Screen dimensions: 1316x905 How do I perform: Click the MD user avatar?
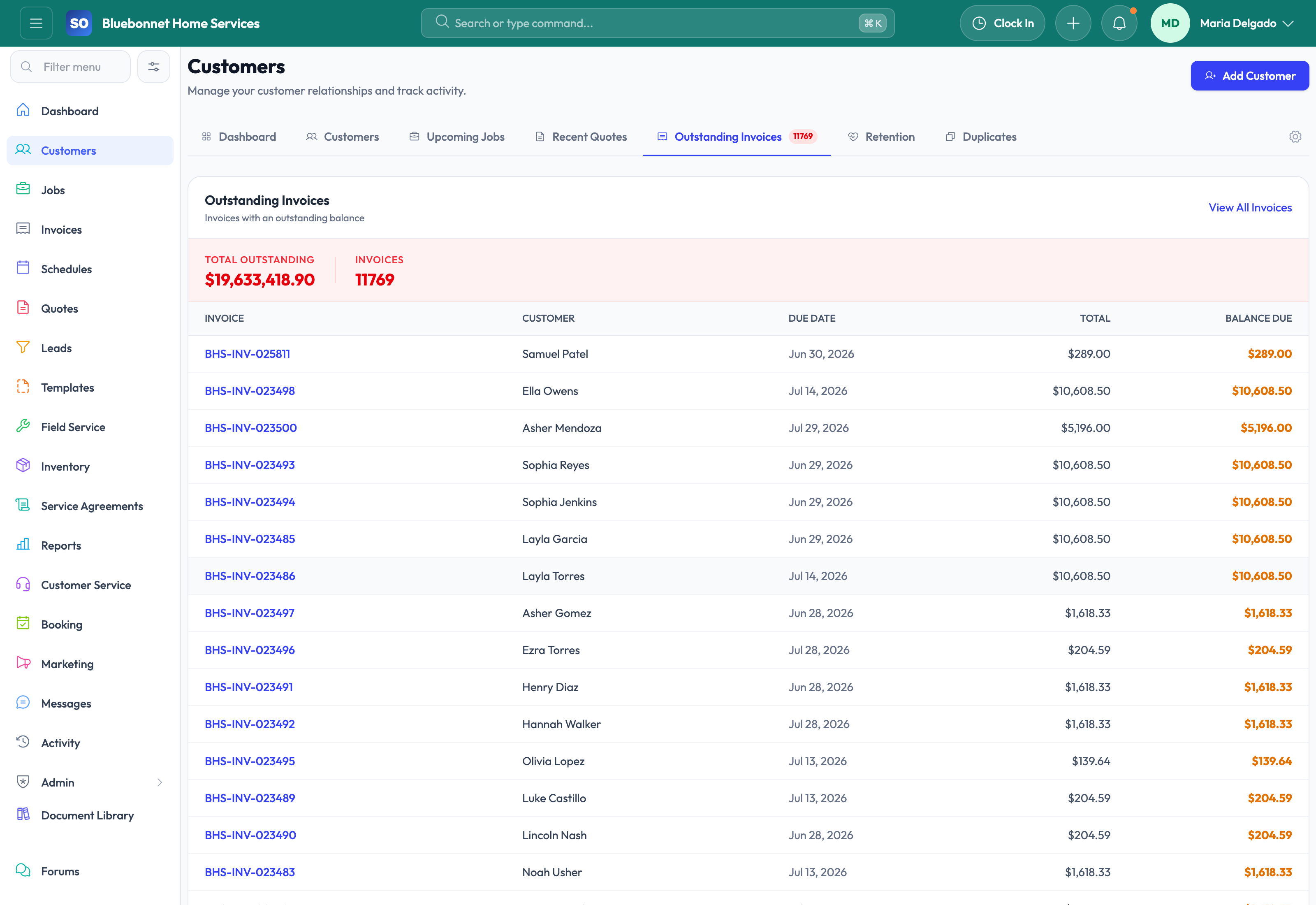[1170, 23]
